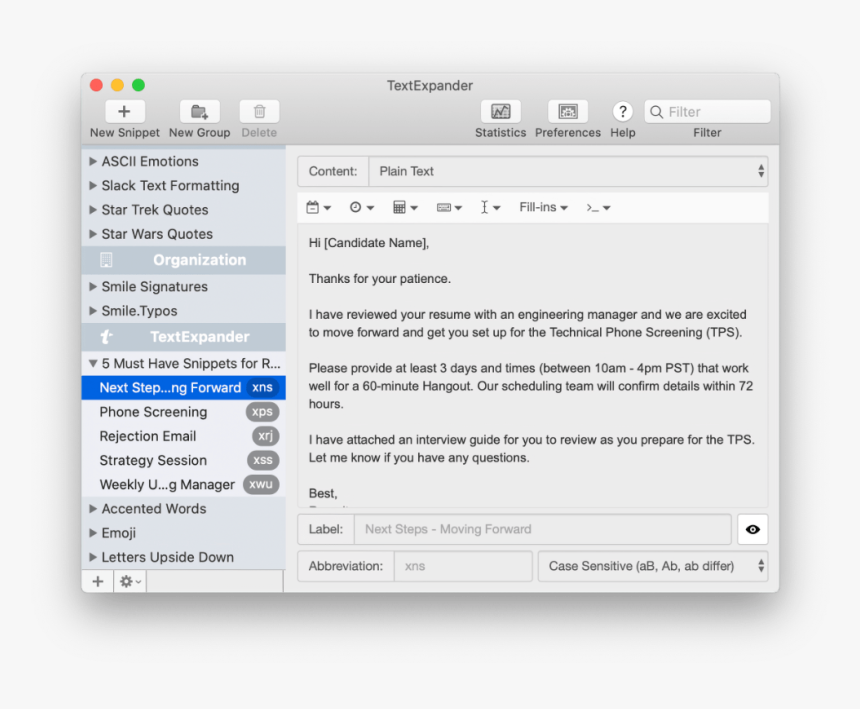Click the TextExpander logo icon in sidebar
Screen dimensions: 860x709
click(x=106, y=337)
